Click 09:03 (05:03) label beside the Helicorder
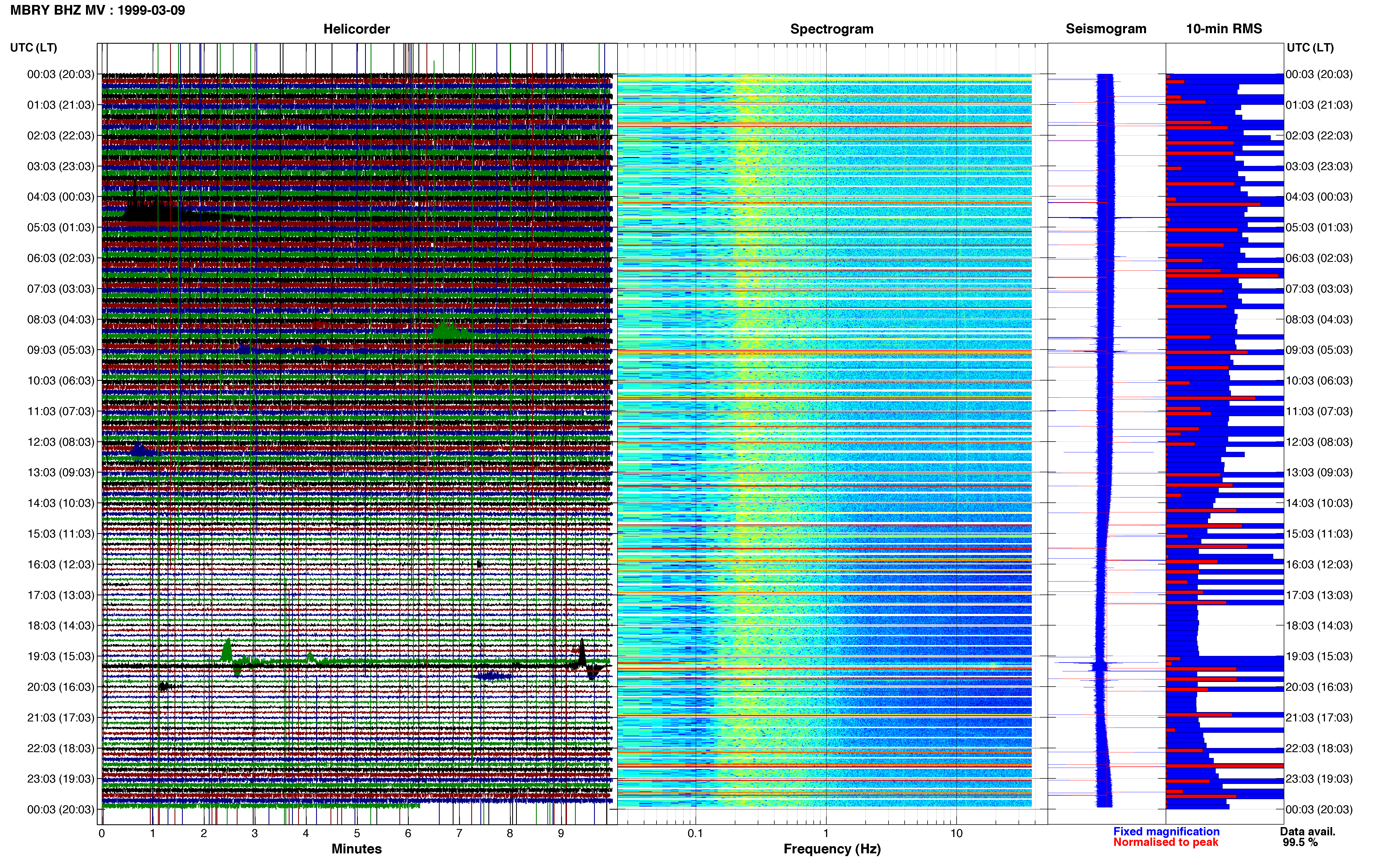 (x=60, y=350)
